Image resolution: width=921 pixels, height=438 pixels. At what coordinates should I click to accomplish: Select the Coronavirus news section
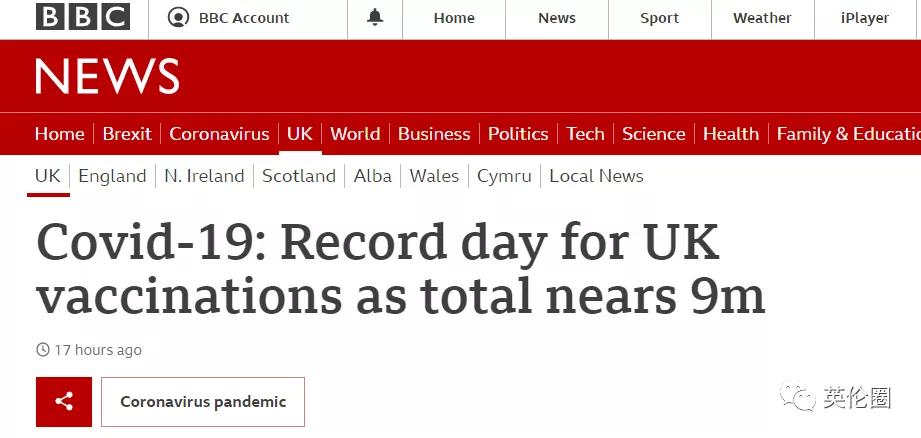tap(219, 134)
